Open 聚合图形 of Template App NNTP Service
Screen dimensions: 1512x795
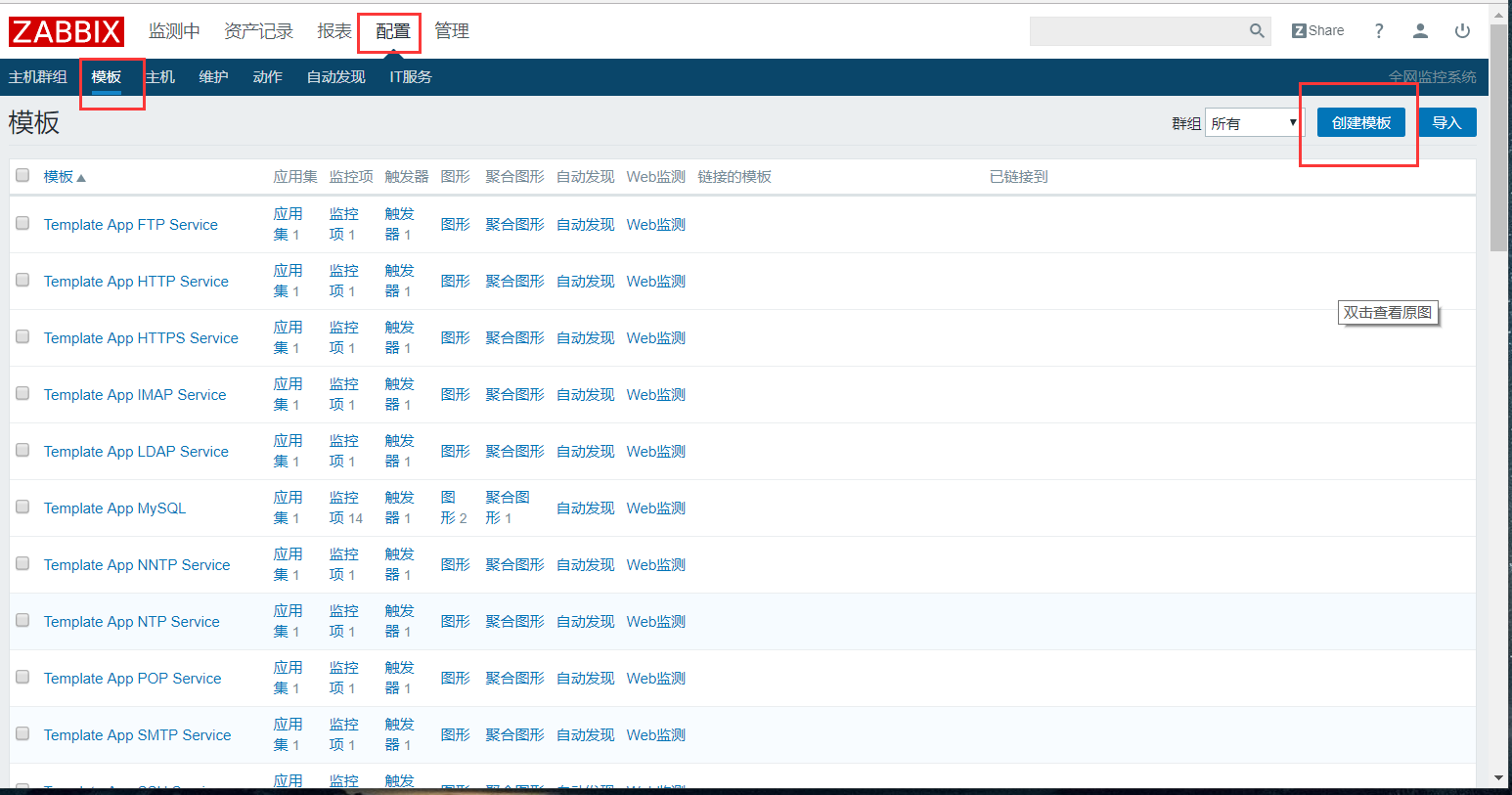514,565
